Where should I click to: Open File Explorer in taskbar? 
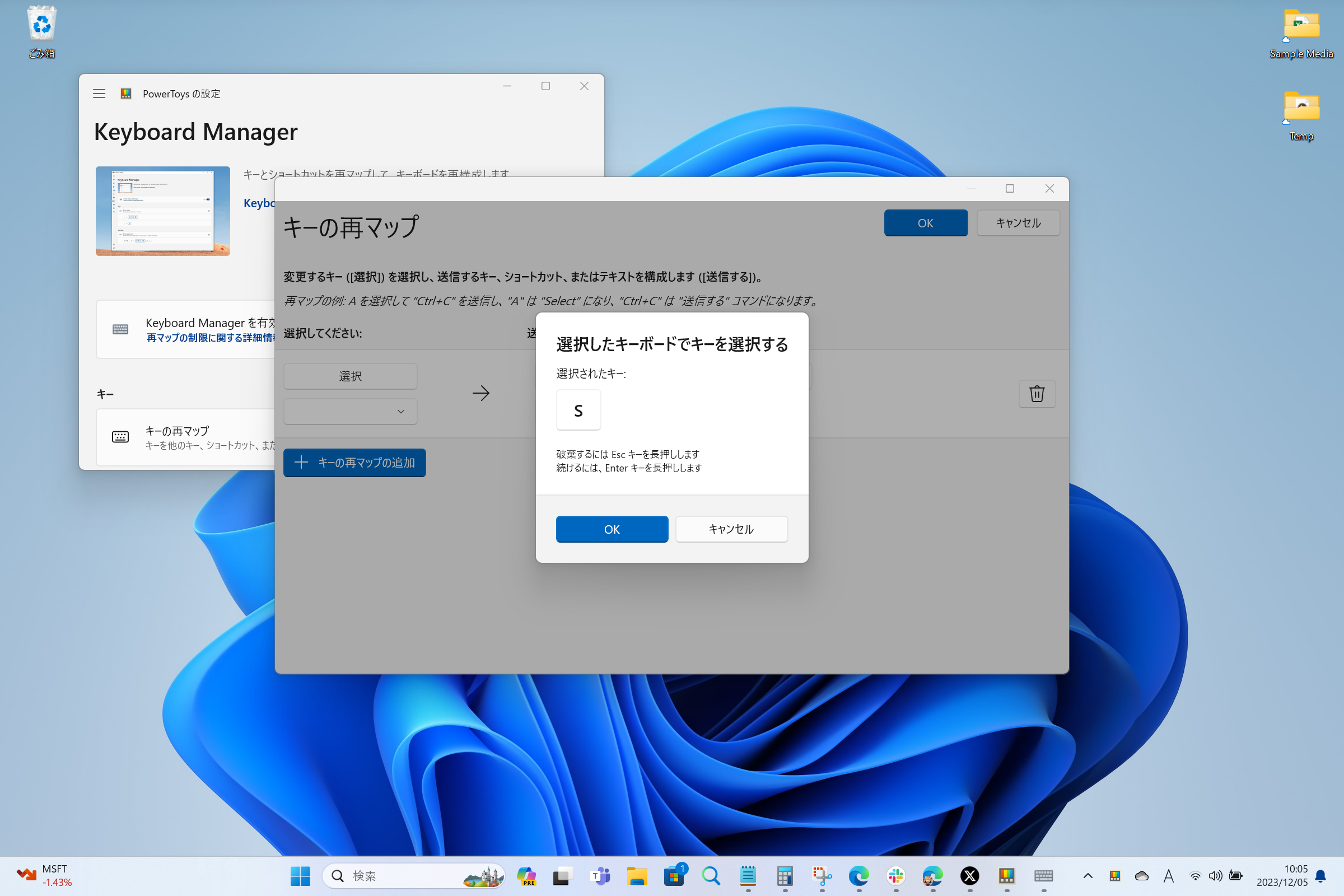tap(637, 875)
